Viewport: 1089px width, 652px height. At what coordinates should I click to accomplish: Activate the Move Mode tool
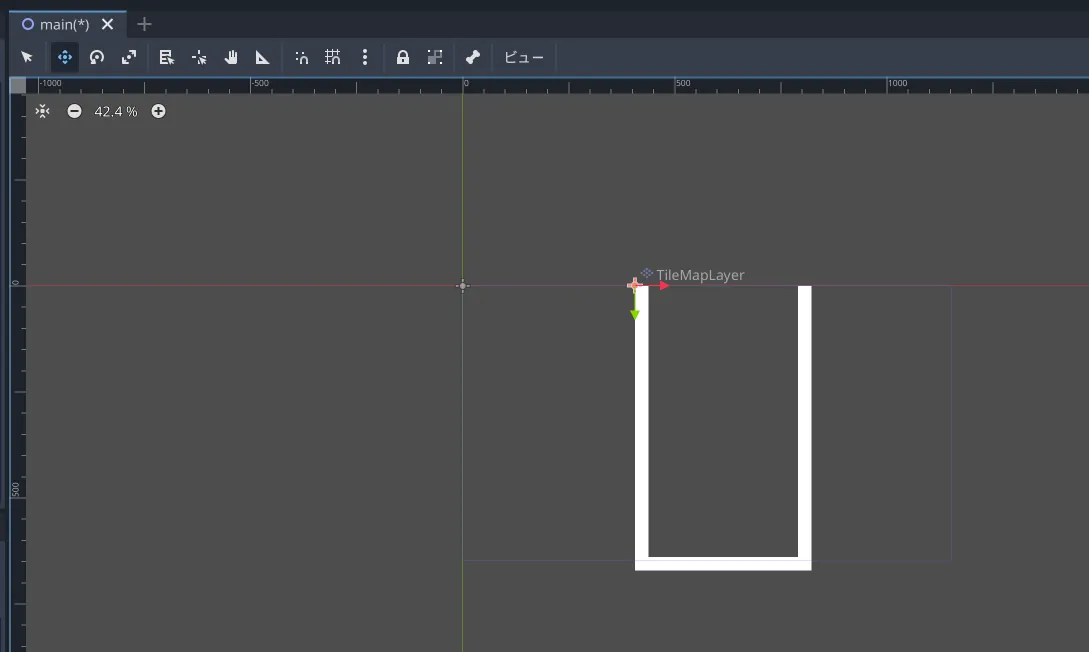65,58
